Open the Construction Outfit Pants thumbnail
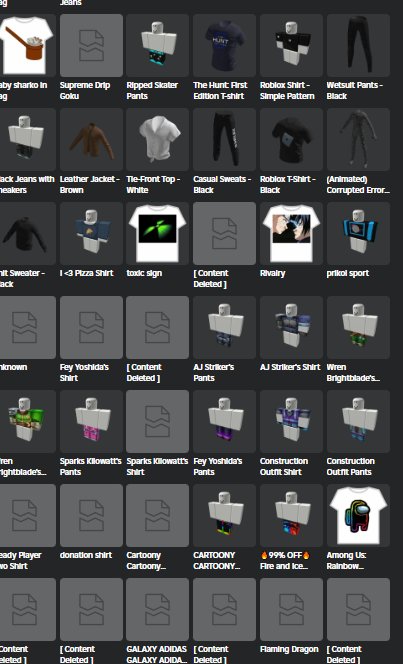The height and width of the screenshot is (664, 403). click(x=358, y=421)
